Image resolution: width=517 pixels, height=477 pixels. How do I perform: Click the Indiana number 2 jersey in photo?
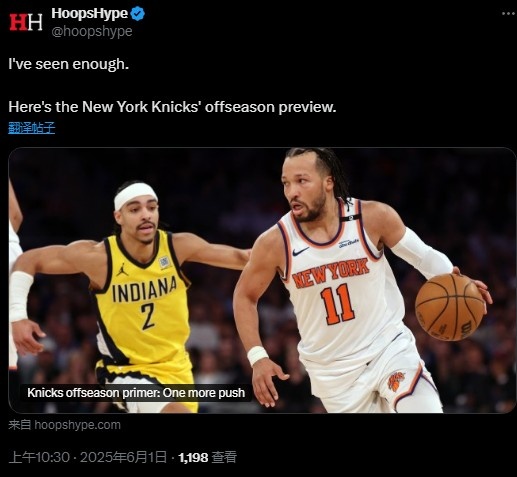point(143,300)
